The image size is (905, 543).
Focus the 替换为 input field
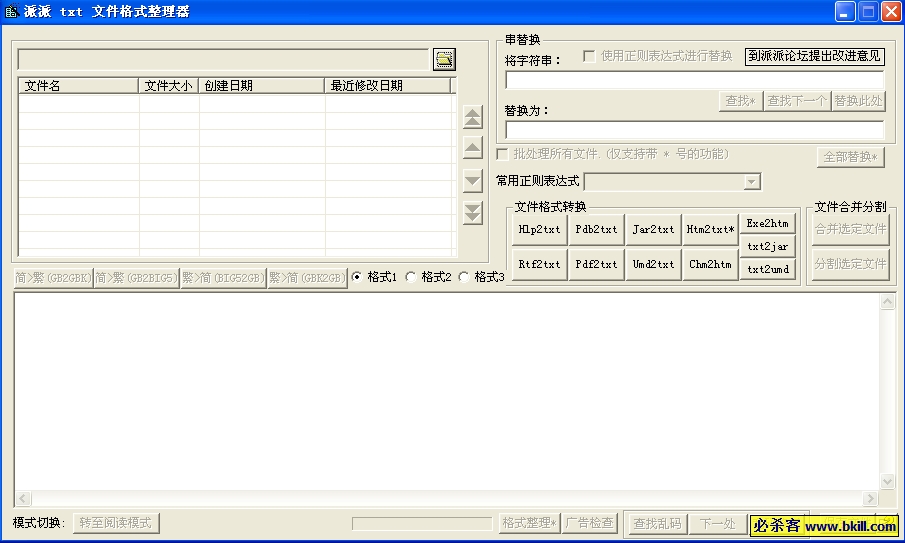pos(695,130)
